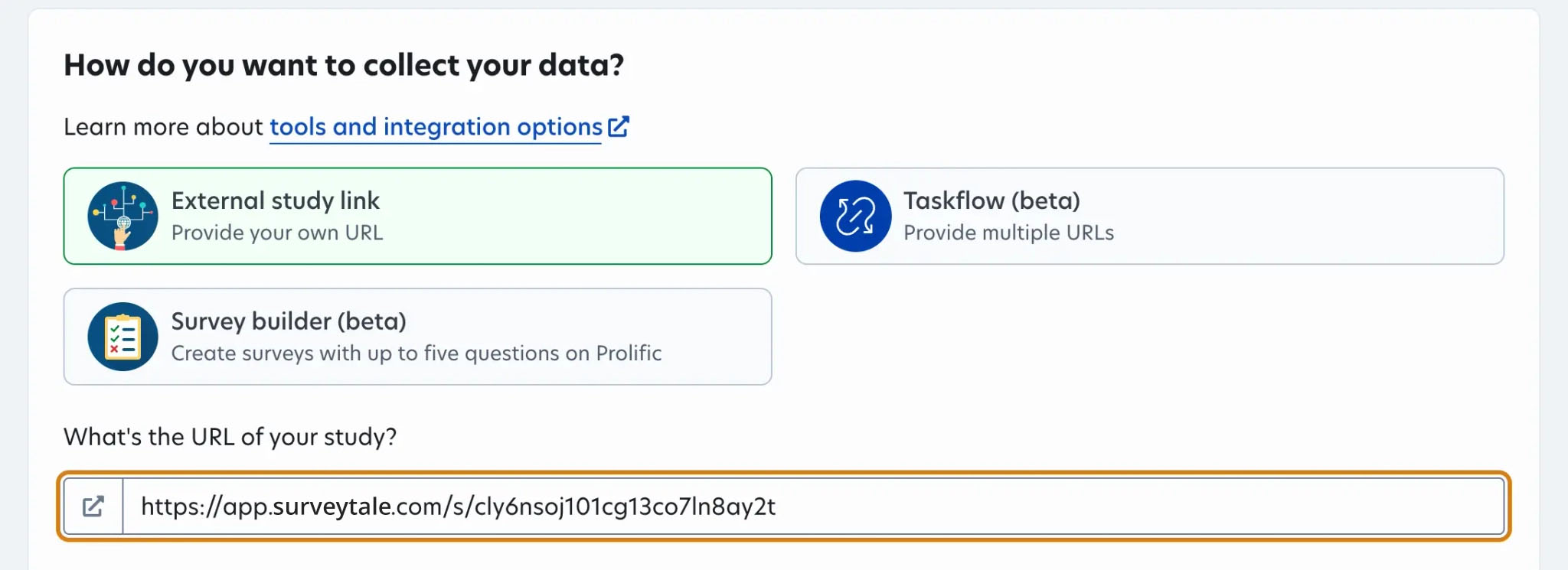Click the 'Learn more about' text

163,127
